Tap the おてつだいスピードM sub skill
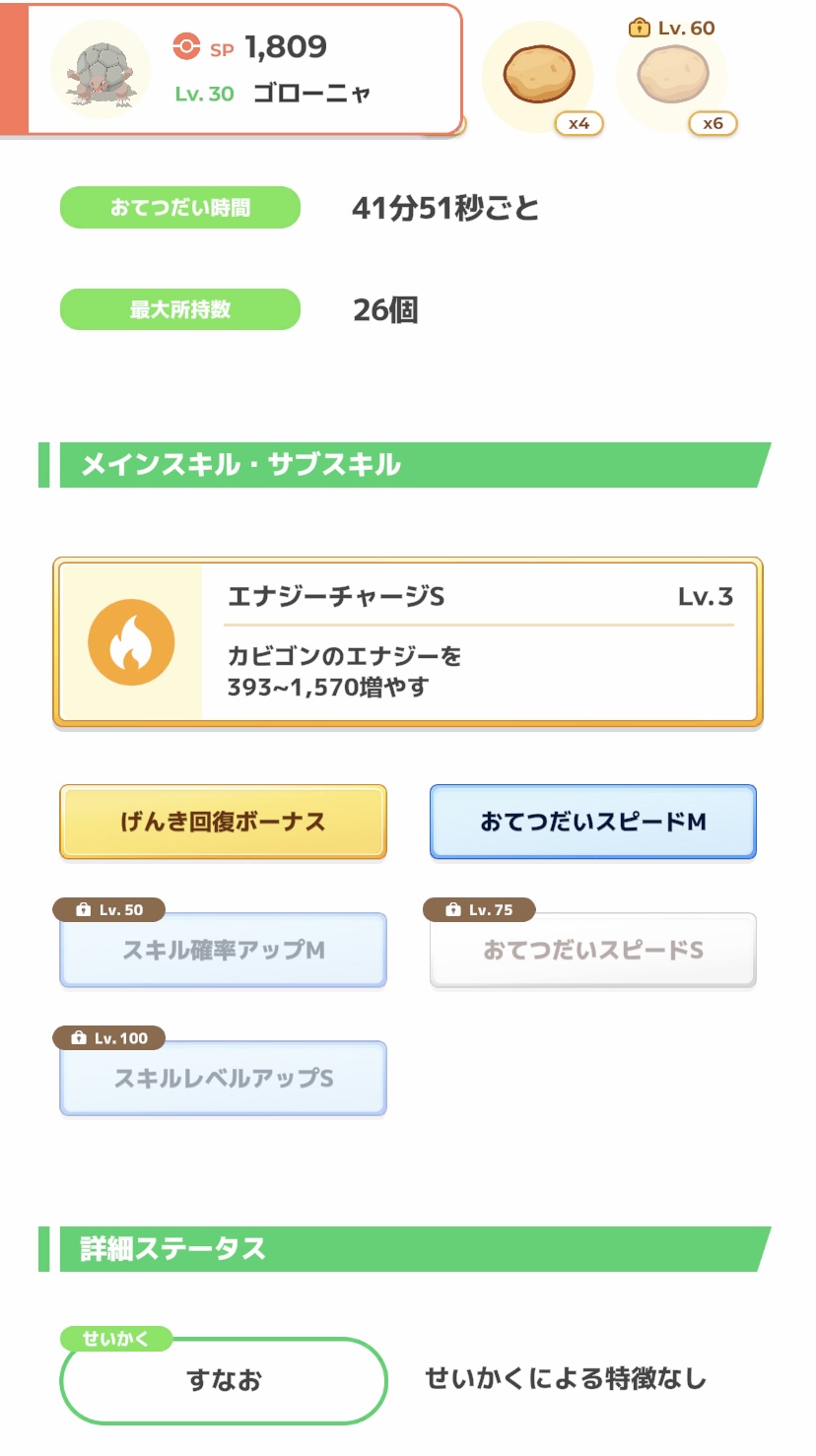This screenshot has width=816, height=1456. click(x=593, y=822)
